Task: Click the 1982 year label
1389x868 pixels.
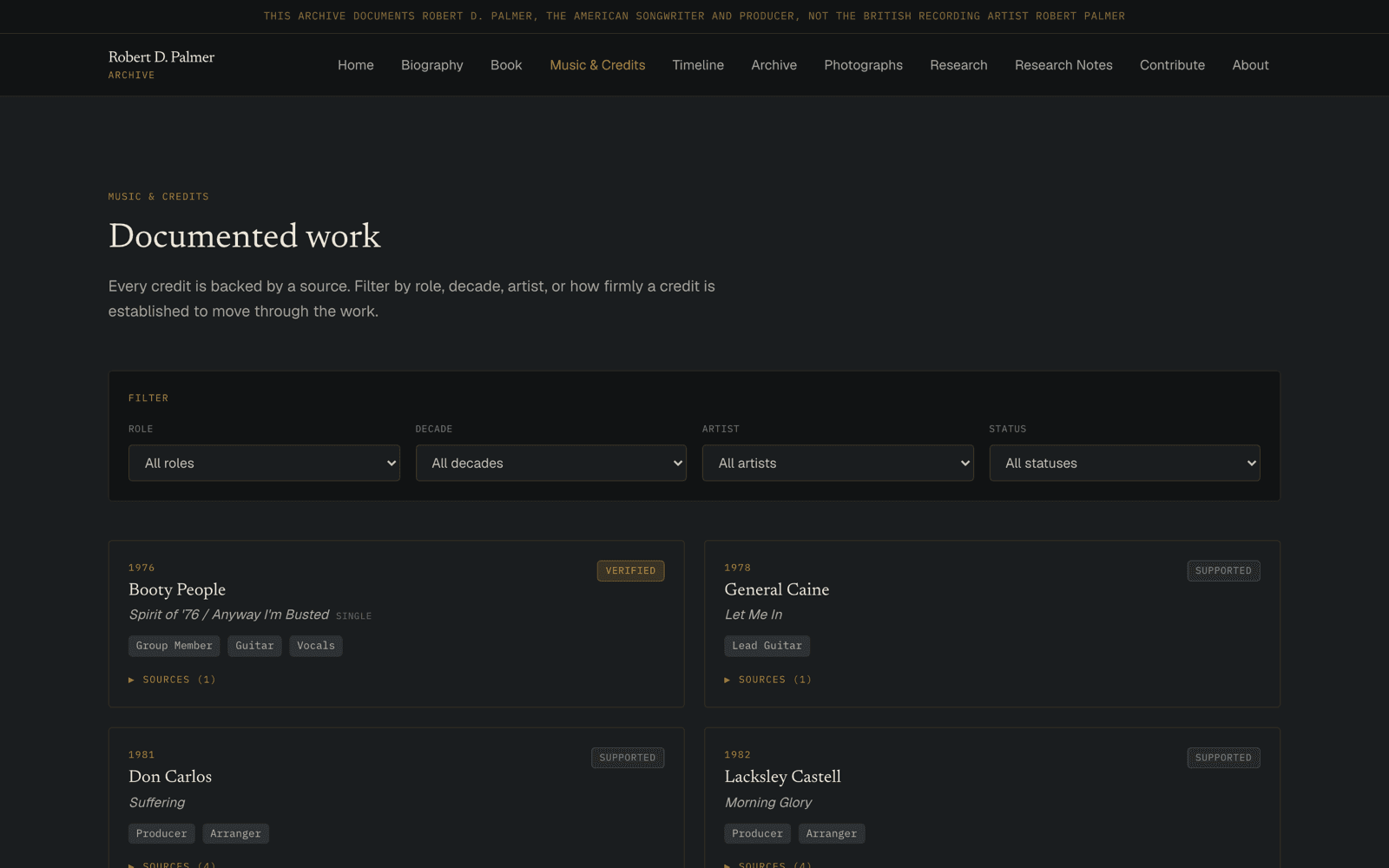Action: click(x=737, y=755)
